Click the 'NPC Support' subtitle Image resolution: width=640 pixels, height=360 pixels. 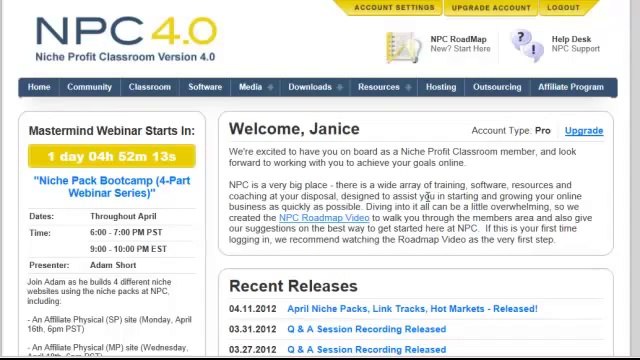click(576, 49)
